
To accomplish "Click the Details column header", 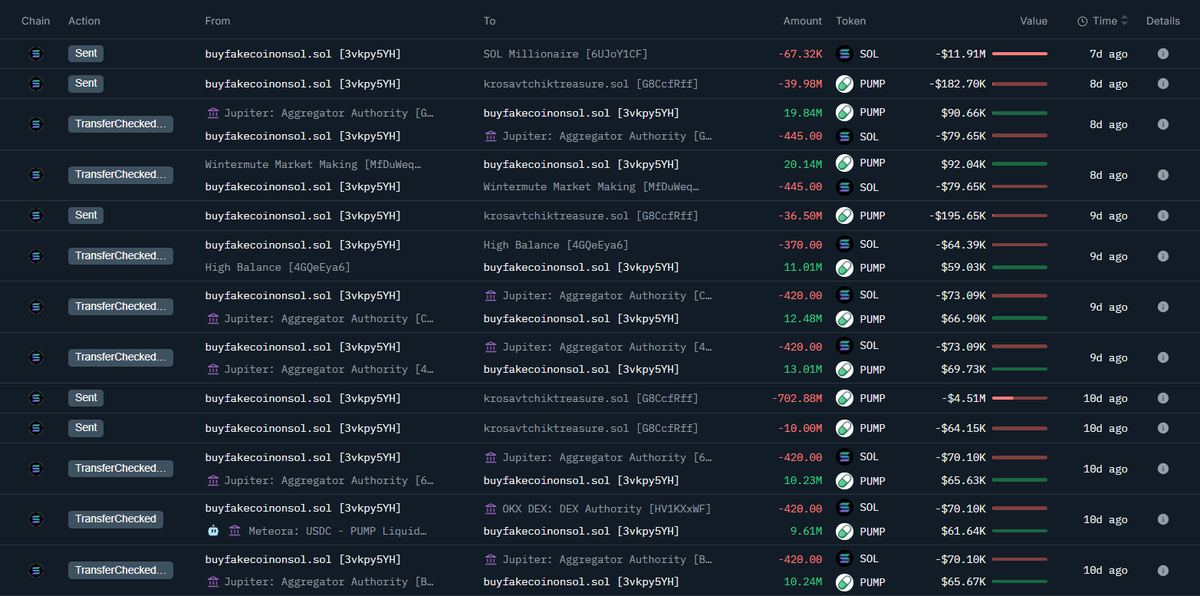I will (x=1163, y=21).
